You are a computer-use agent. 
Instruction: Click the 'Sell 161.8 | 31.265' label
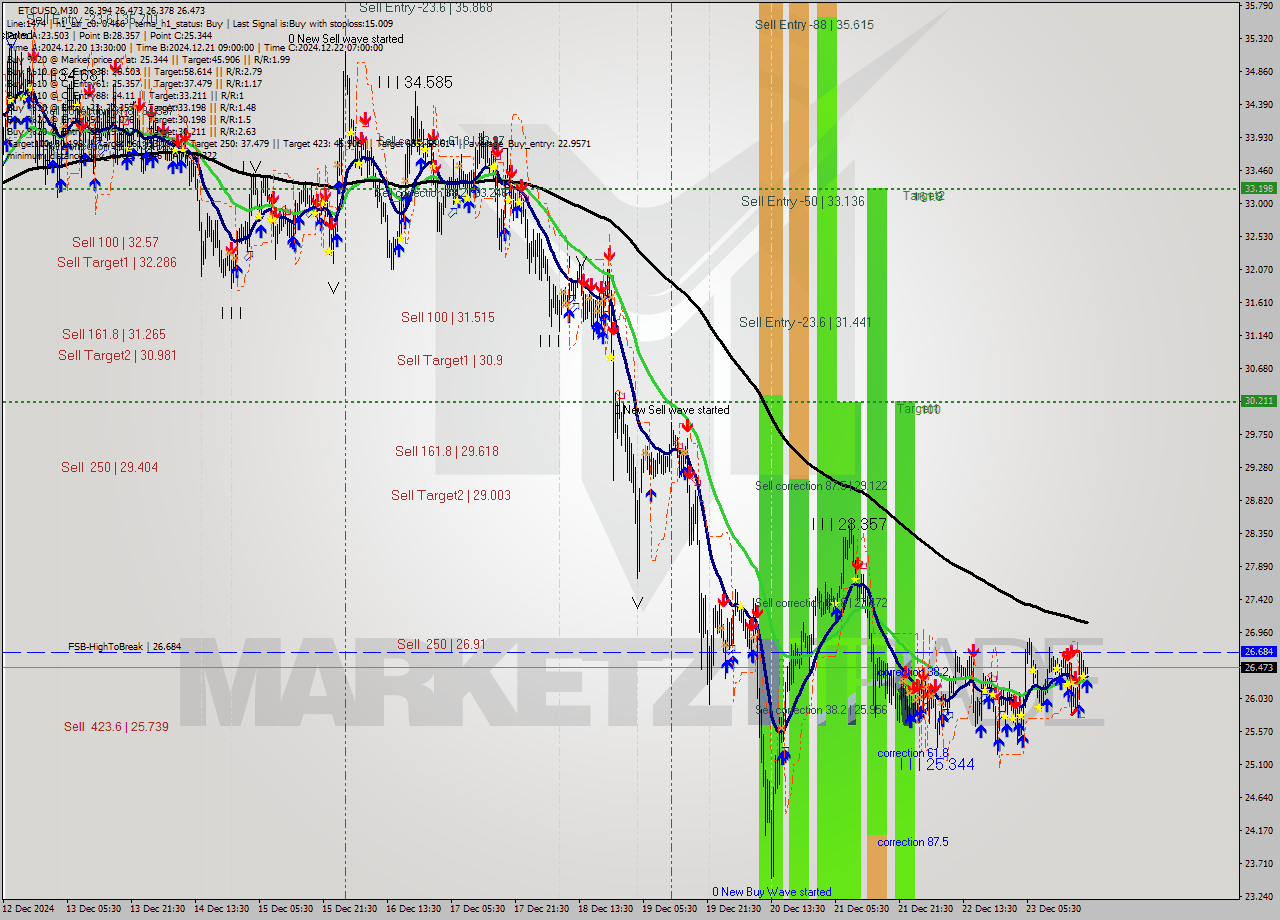coord(114,334)
